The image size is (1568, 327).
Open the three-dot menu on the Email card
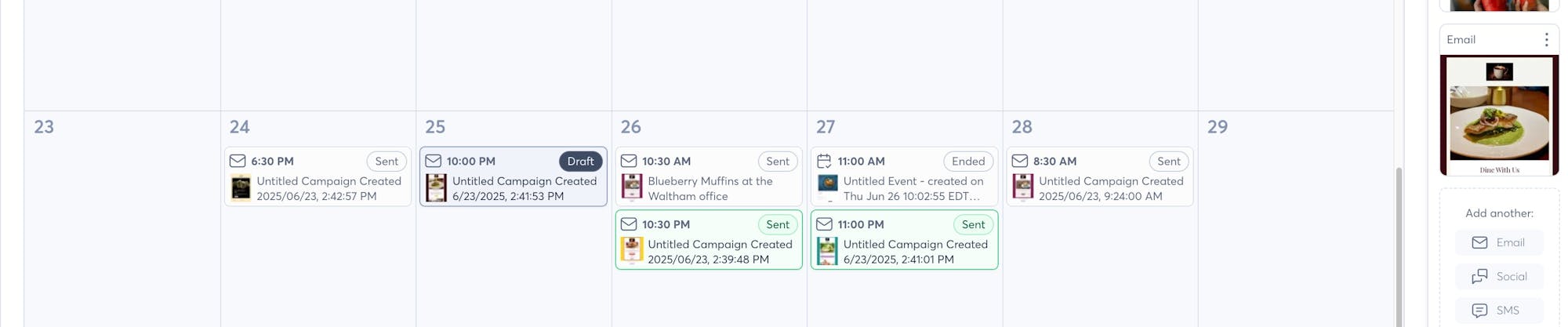coord(1546,40)
